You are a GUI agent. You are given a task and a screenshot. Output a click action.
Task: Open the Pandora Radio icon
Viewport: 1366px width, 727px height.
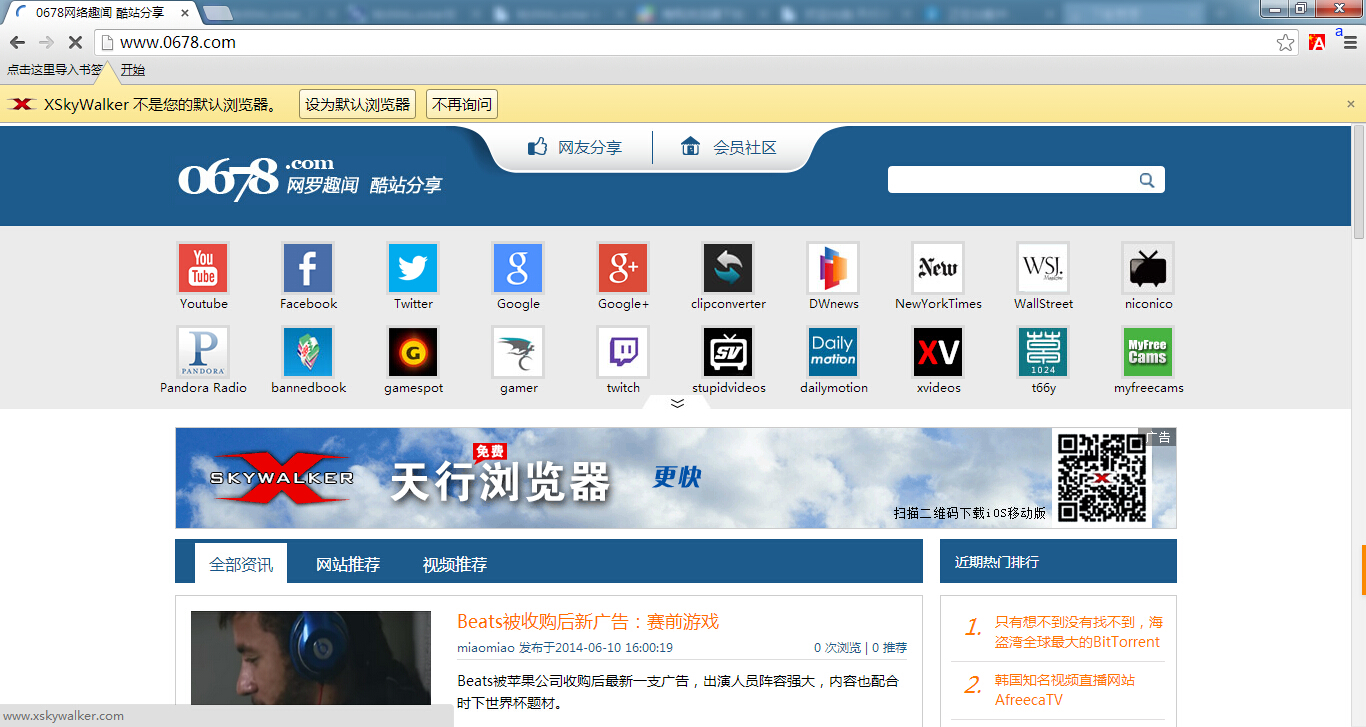pos(203,352)
